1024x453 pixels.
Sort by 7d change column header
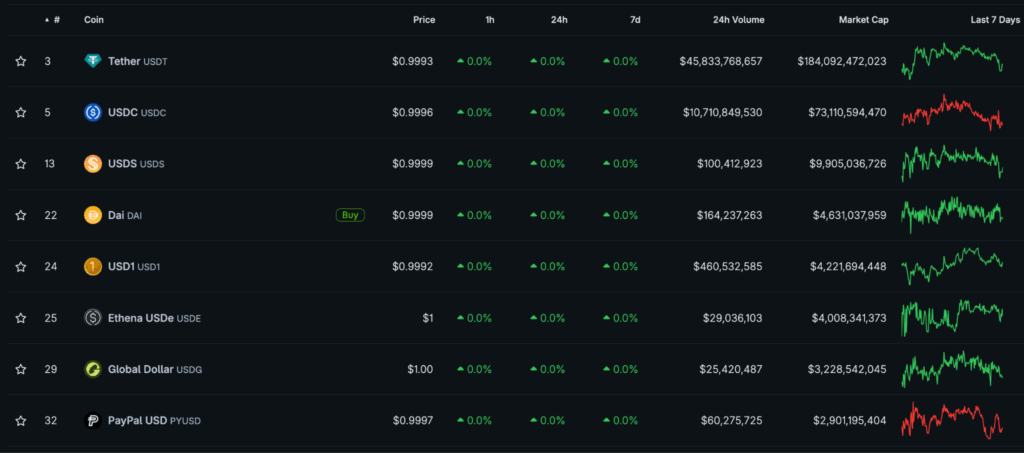pyautogui.click(x=635, y=20)
